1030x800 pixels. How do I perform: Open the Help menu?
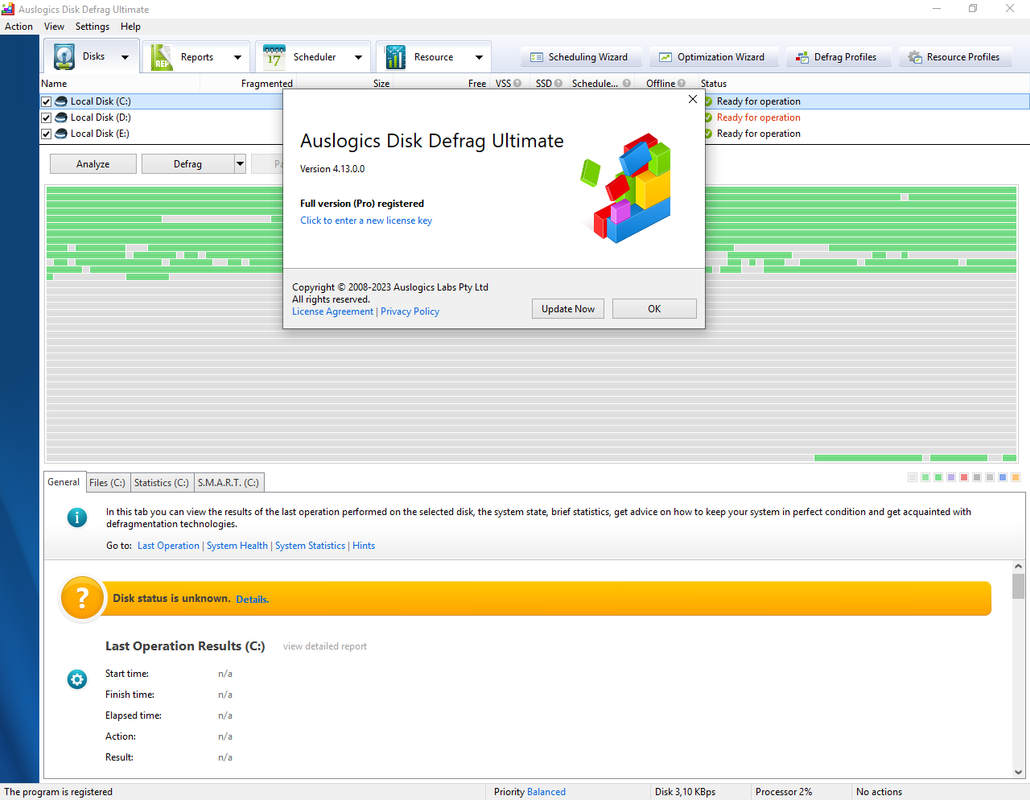[130, 26]
